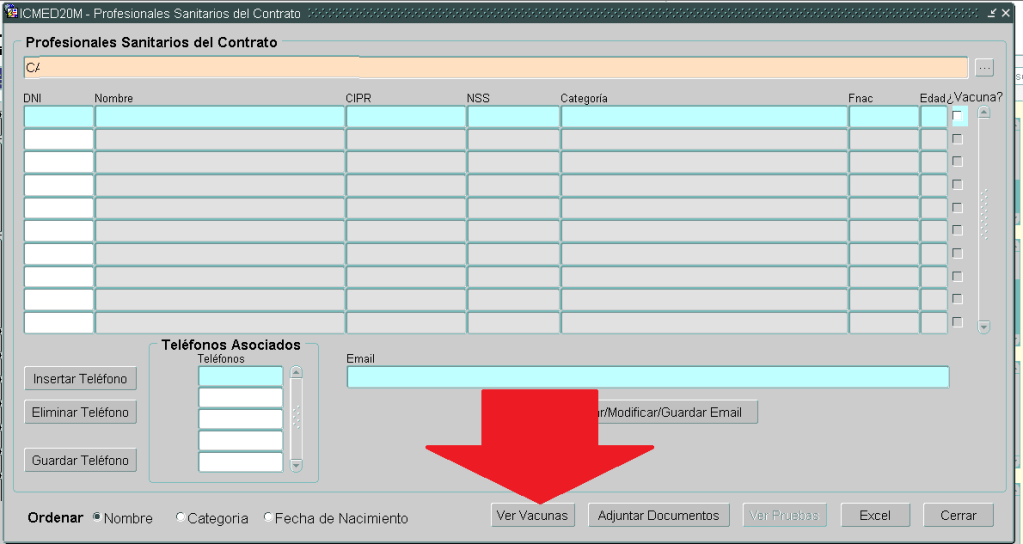Click the first DNI cell in table
The image size is (1023, 544).
tap(58, 117)
